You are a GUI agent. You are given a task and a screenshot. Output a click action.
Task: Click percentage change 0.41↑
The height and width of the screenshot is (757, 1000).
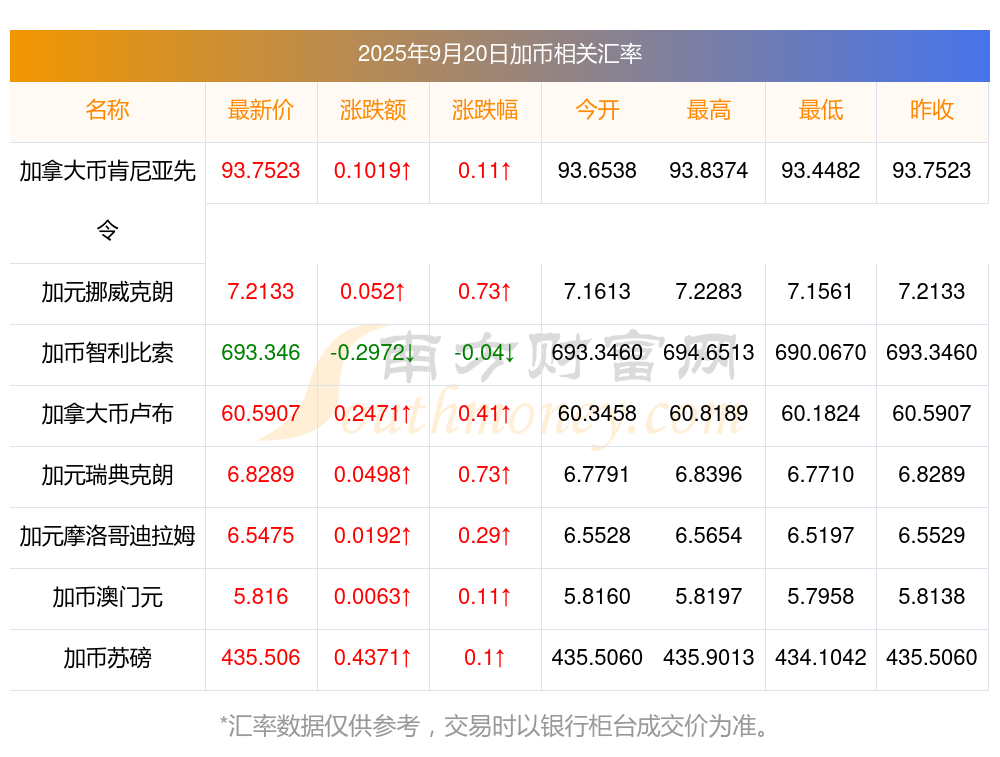click(485, 413)
